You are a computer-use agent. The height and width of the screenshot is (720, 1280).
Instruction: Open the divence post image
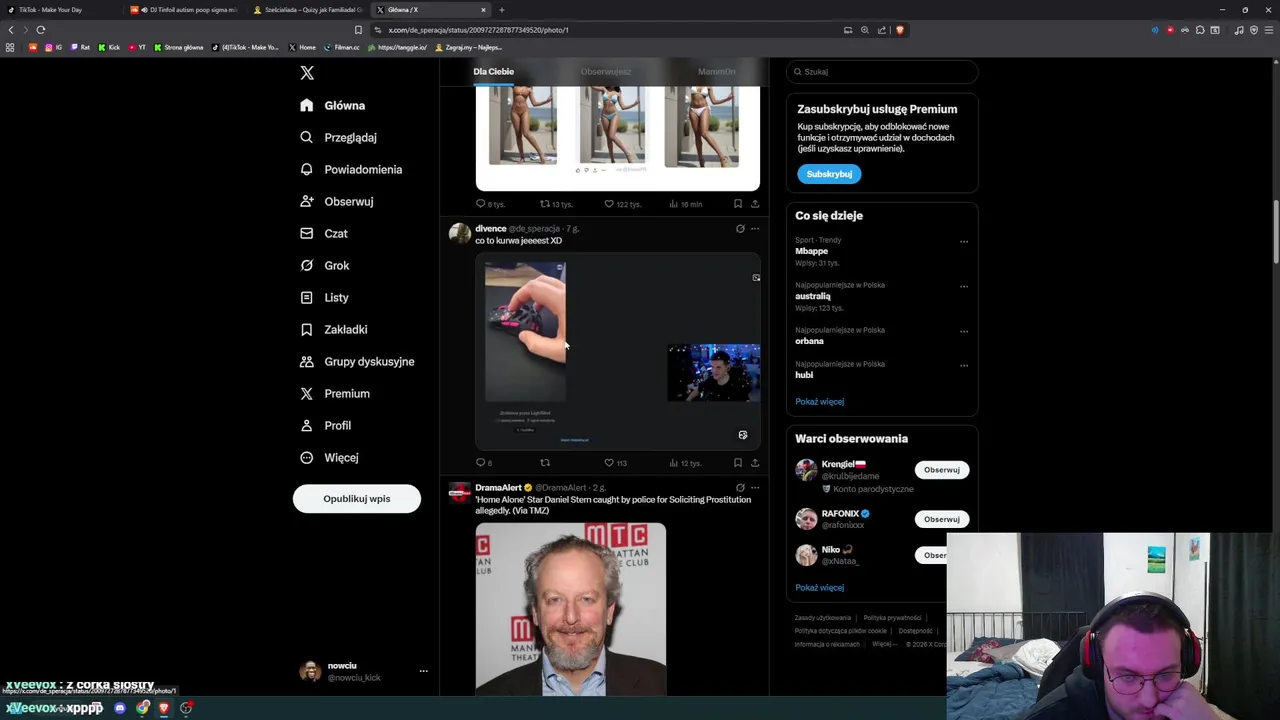(x=618, y=351)
